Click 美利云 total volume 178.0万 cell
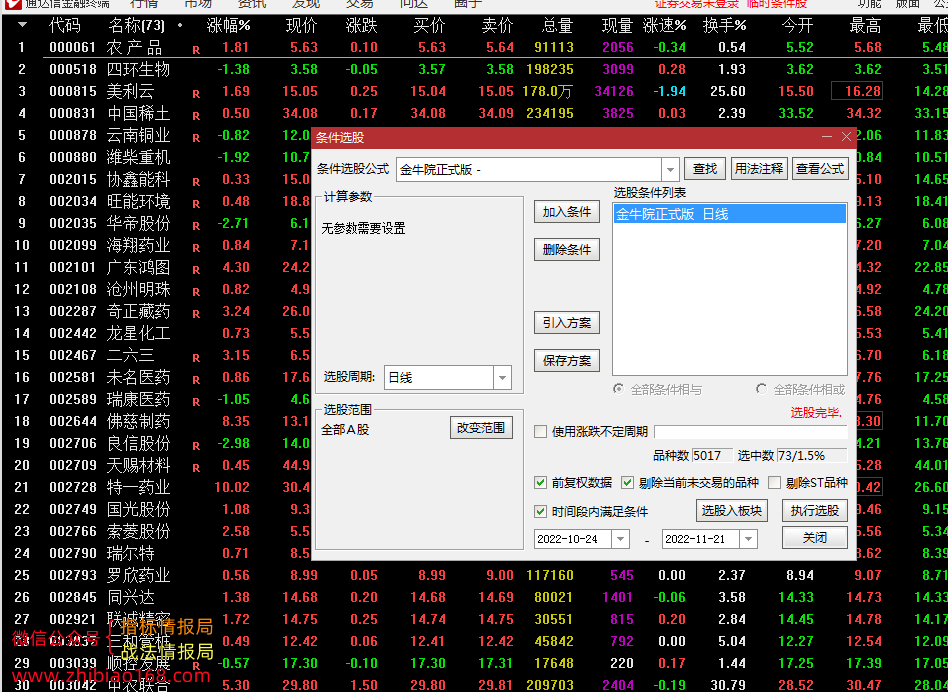 coord(547,91)
